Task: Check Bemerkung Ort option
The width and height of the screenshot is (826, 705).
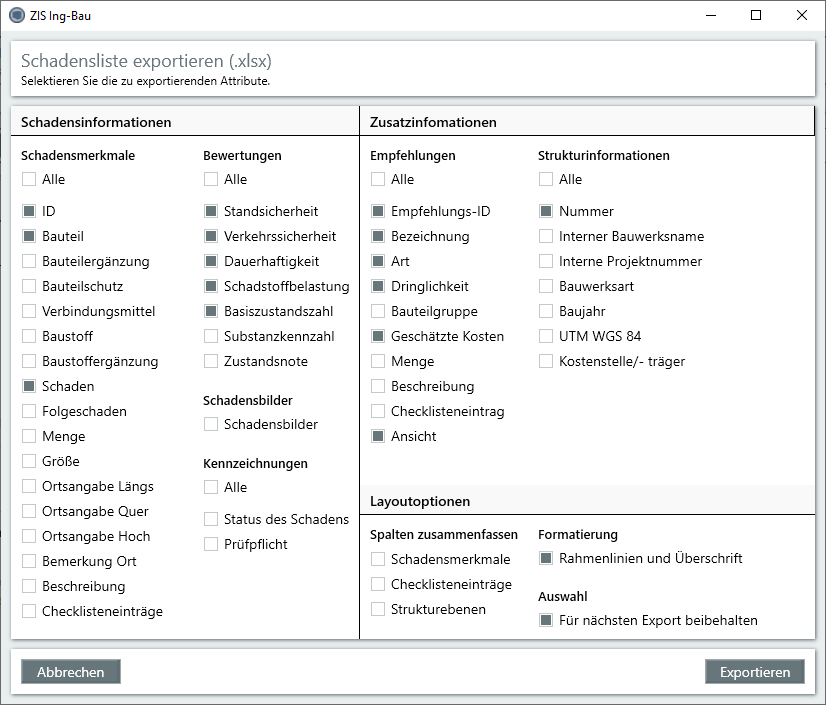Action: pos(29,561)
